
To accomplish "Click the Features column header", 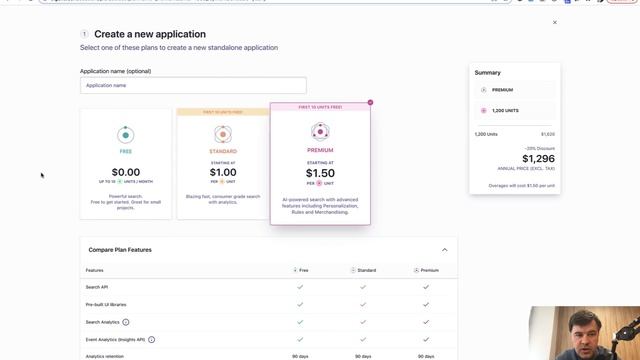I will click(94, 270).
